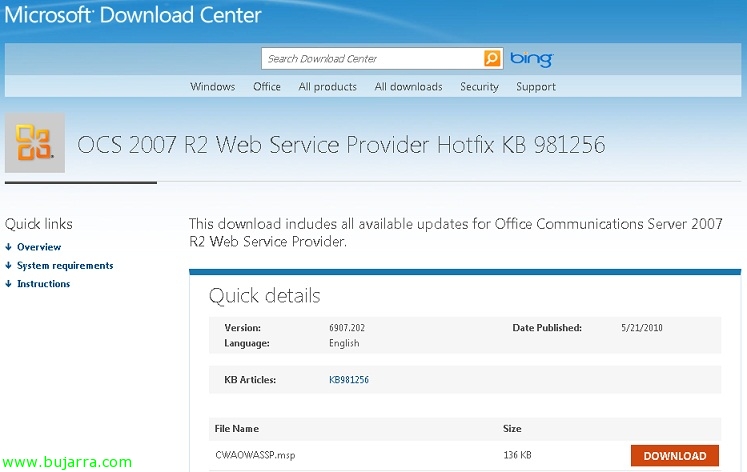Open the Windows navigation menu
747x472 pixels.
212,87
